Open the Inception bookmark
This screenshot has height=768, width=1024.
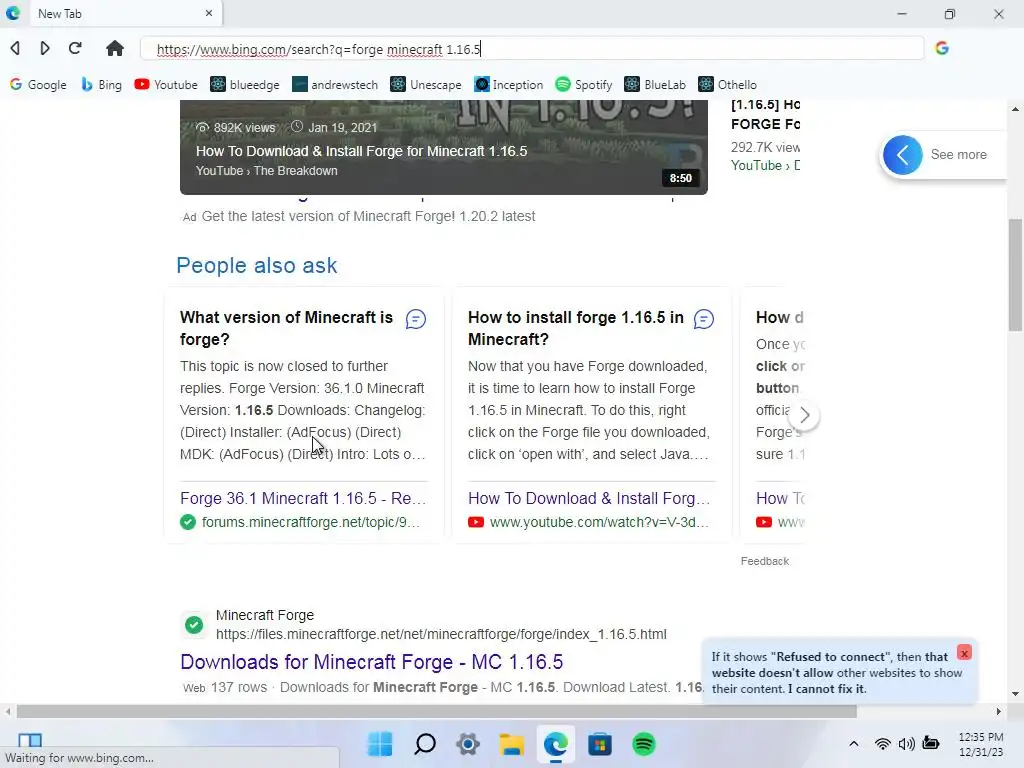[509, 85]
